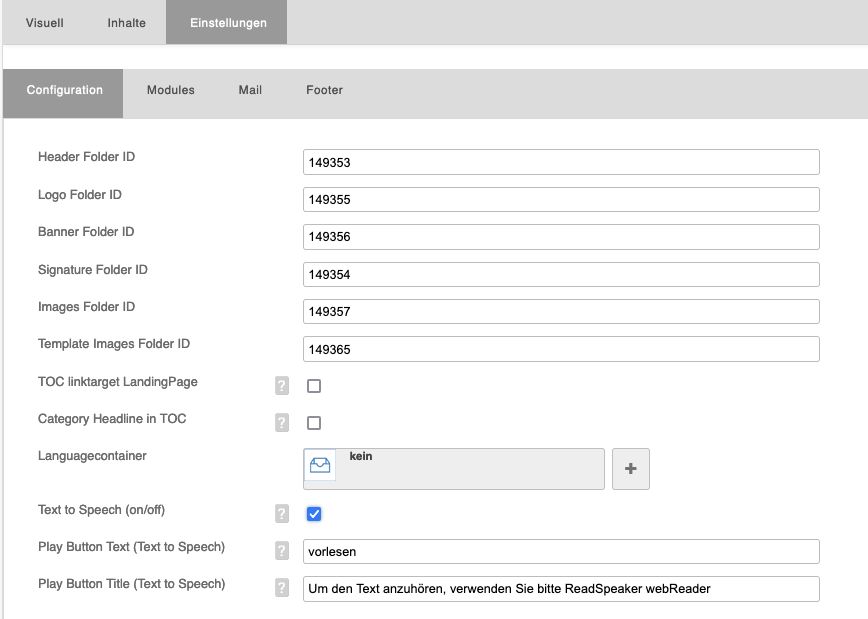Edit the Play Button Title field

coord(561,589)
